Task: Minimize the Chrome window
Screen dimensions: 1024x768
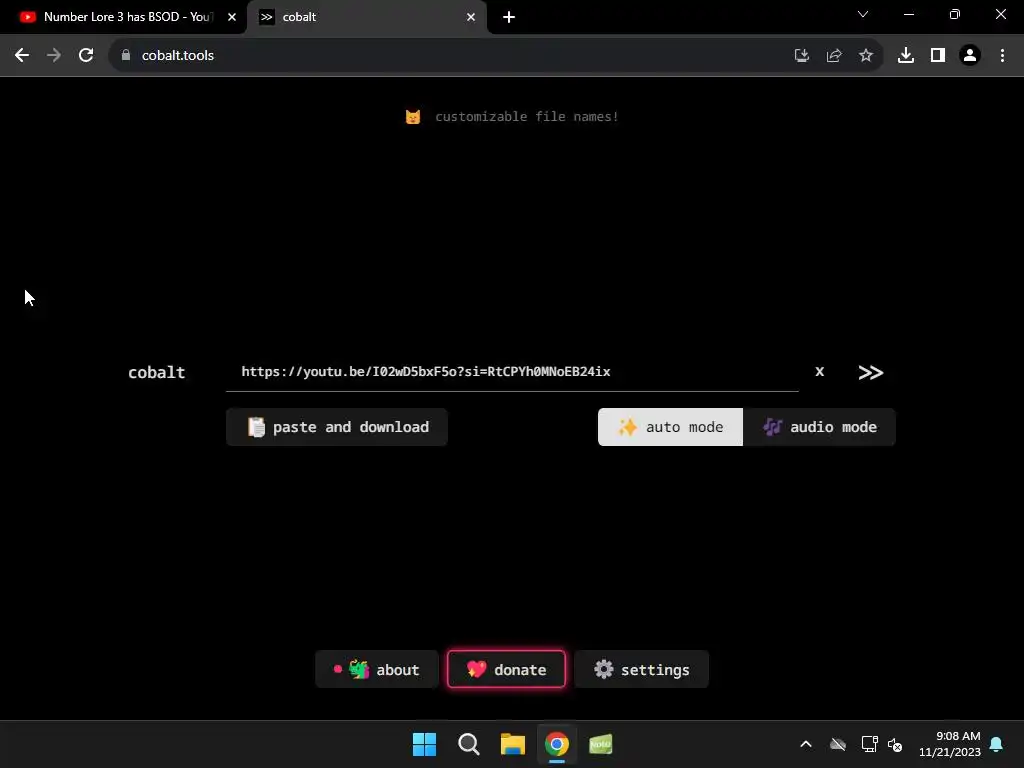Action: click(x=908, y=14)
